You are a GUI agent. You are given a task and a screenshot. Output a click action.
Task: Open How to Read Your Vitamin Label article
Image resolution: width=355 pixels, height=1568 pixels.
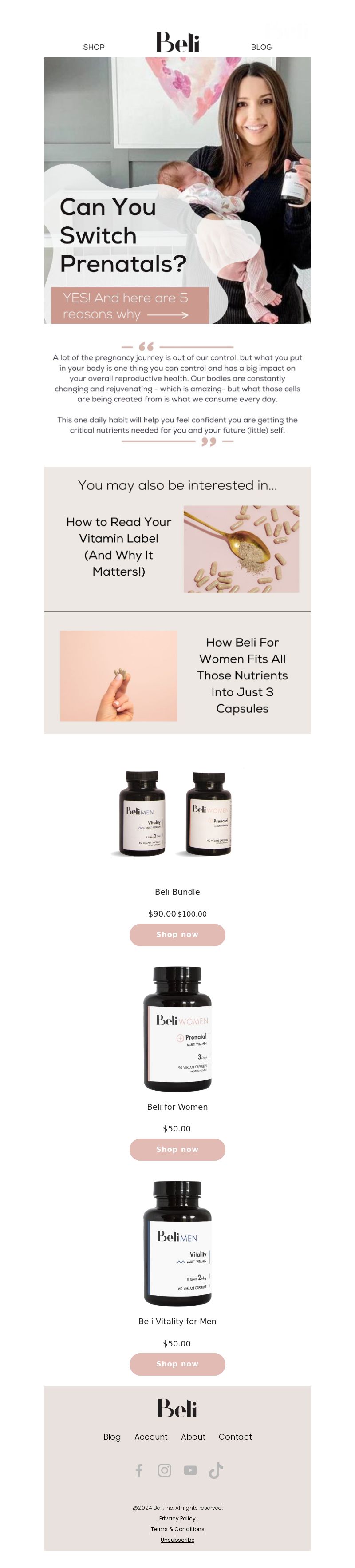pos(118,547)
